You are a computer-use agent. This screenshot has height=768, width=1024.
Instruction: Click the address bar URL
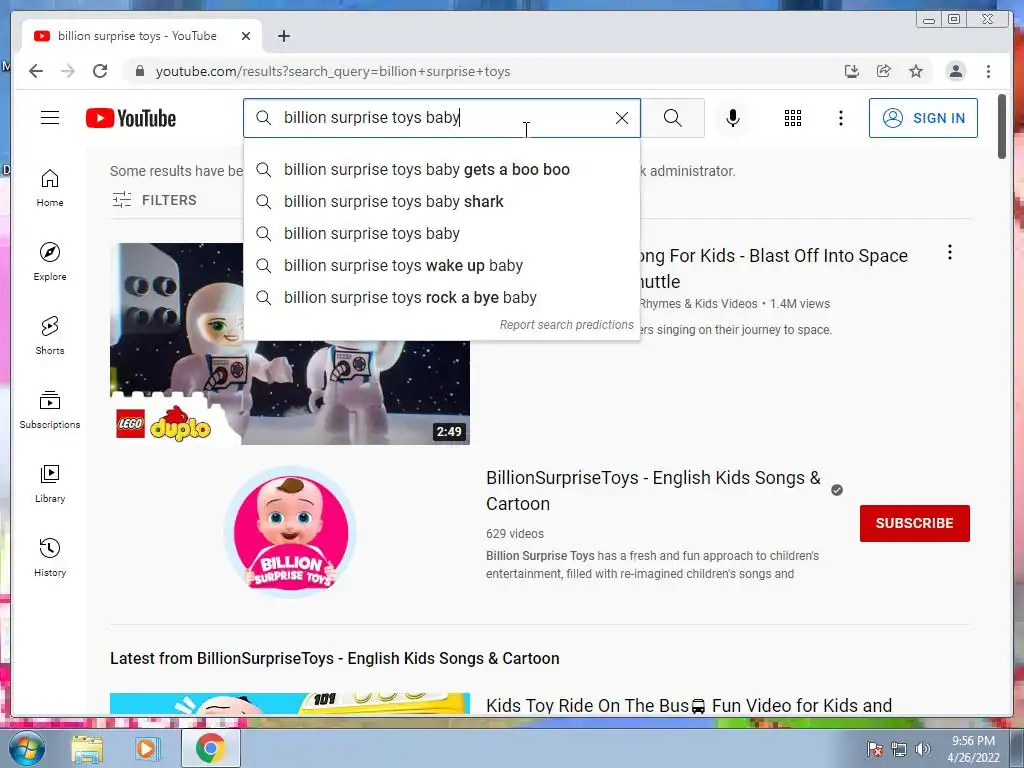click(x=333, y=71)
